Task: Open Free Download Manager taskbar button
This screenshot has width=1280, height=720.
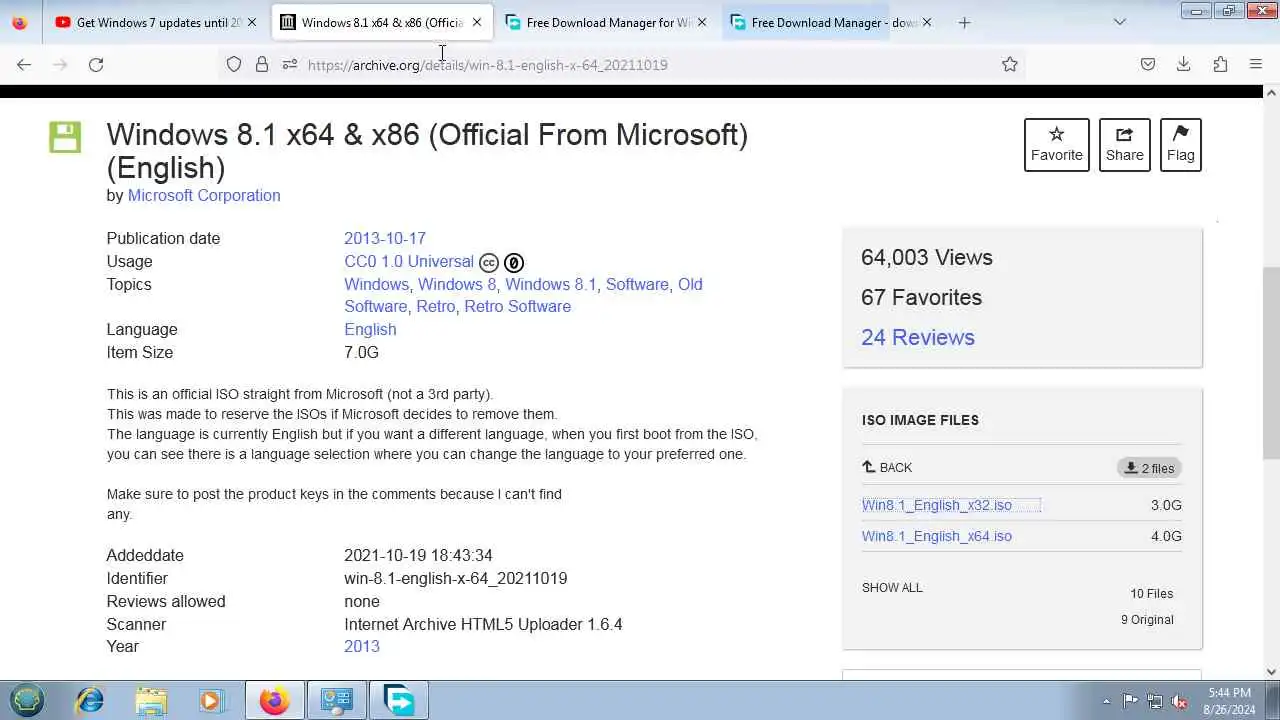Action: [399, 700]
